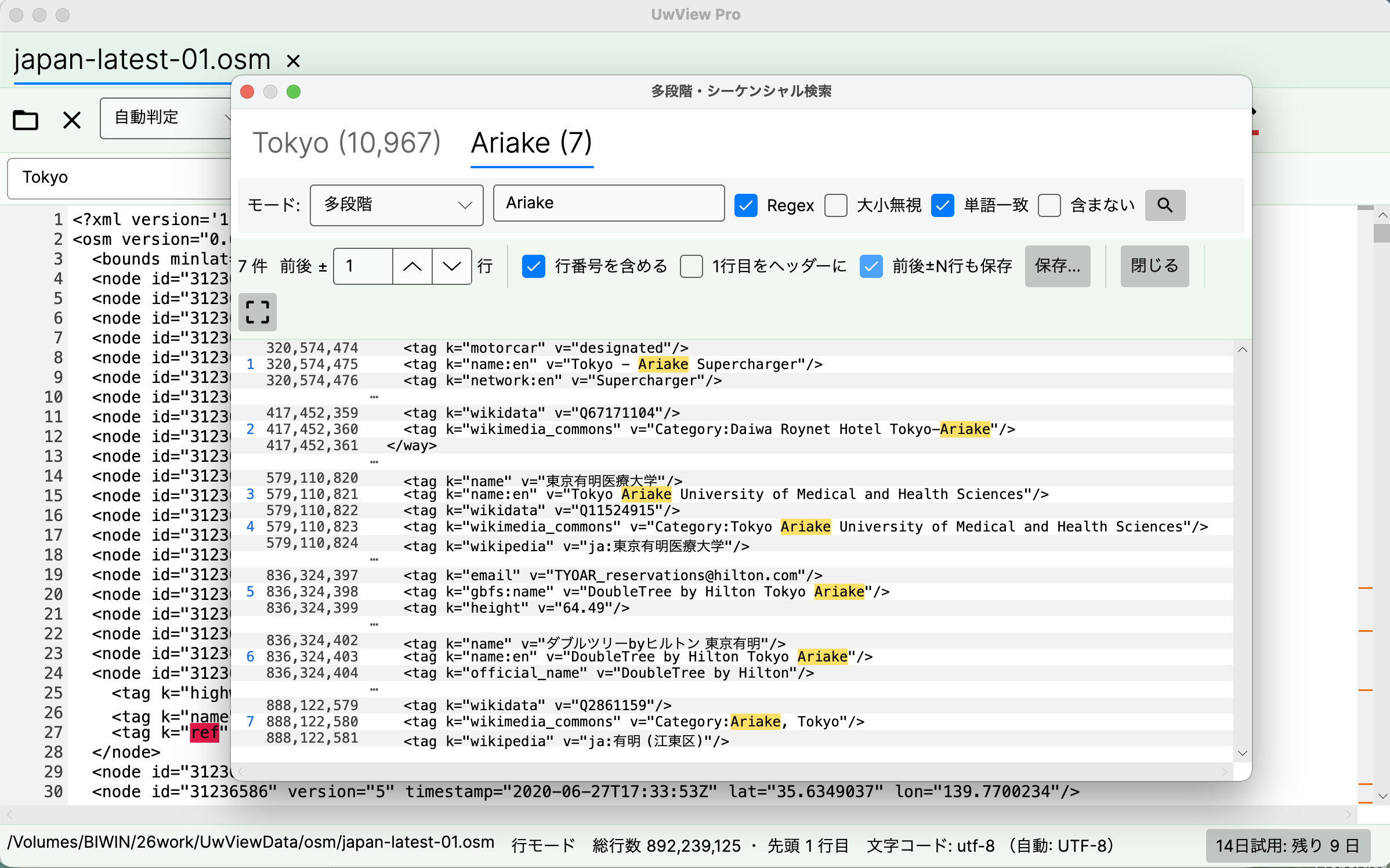Toggle fullscreen expand icon above results

(x=257, y=312)
